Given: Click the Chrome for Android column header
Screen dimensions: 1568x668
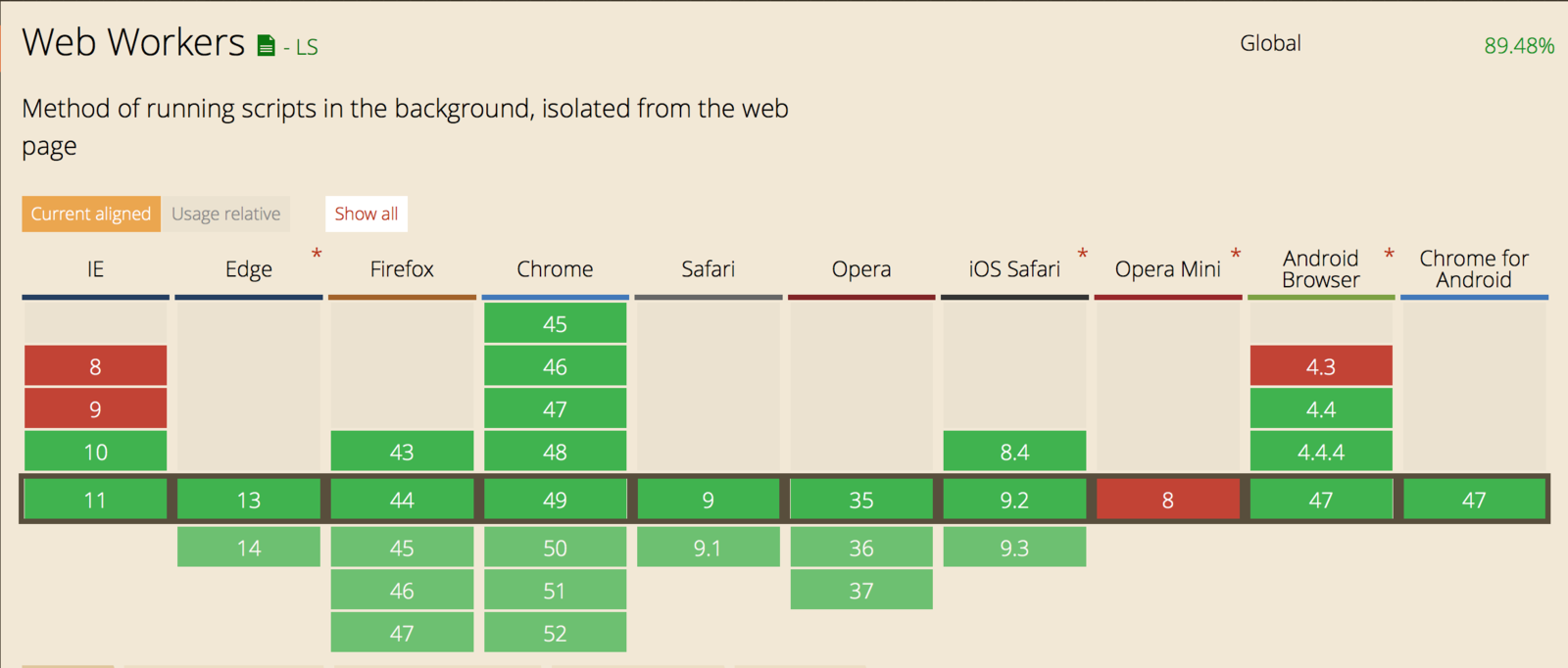Looking at the screenshot, I should (1474, 269).
